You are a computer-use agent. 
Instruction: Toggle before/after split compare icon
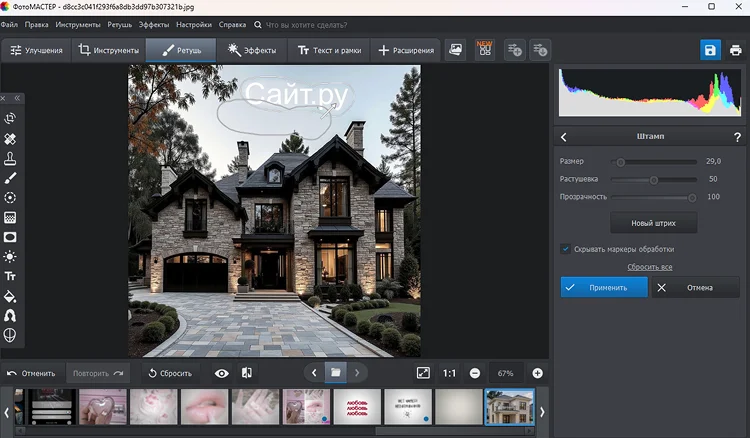247,373
